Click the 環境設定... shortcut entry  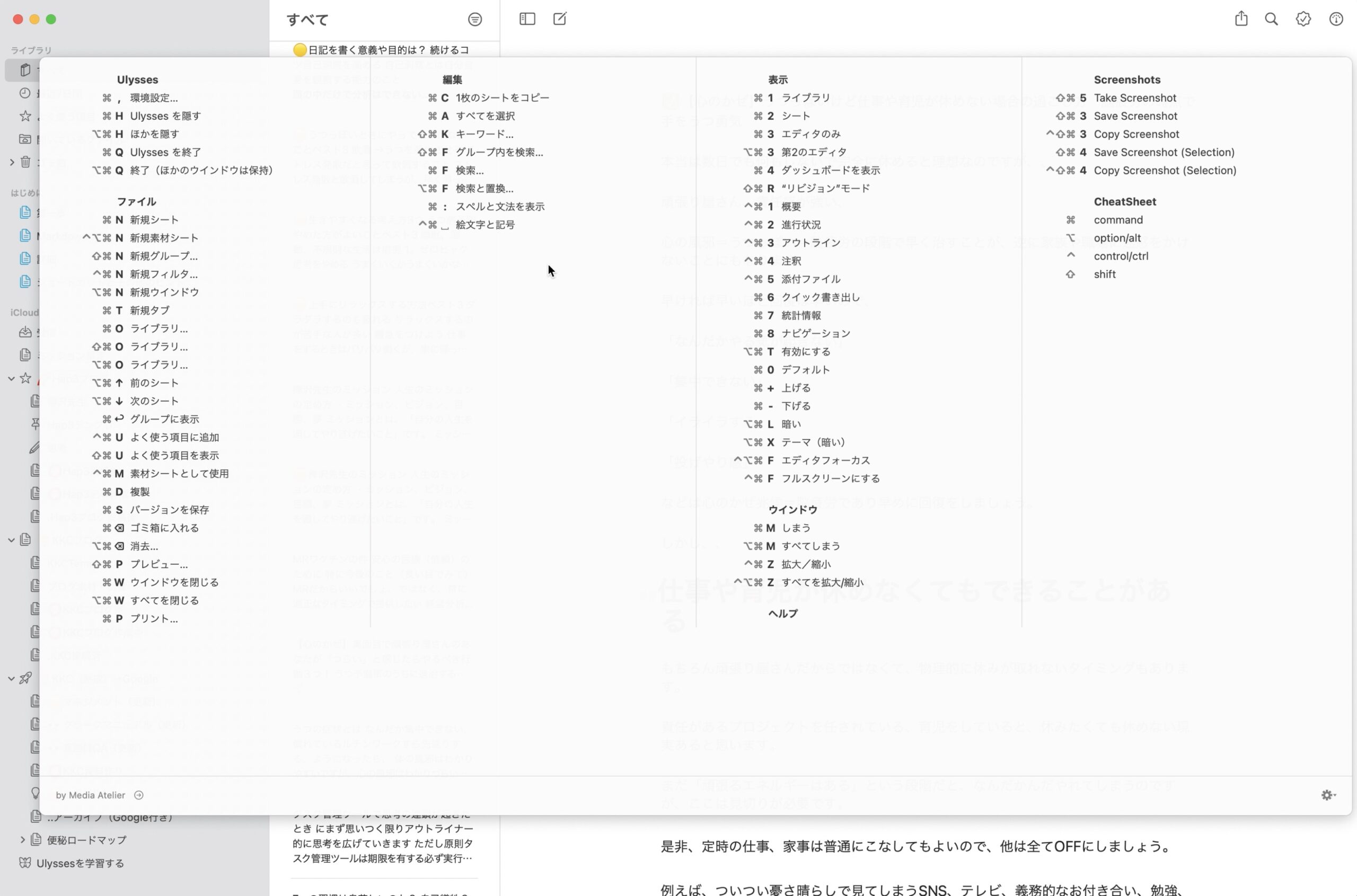[x=154, y=97]
